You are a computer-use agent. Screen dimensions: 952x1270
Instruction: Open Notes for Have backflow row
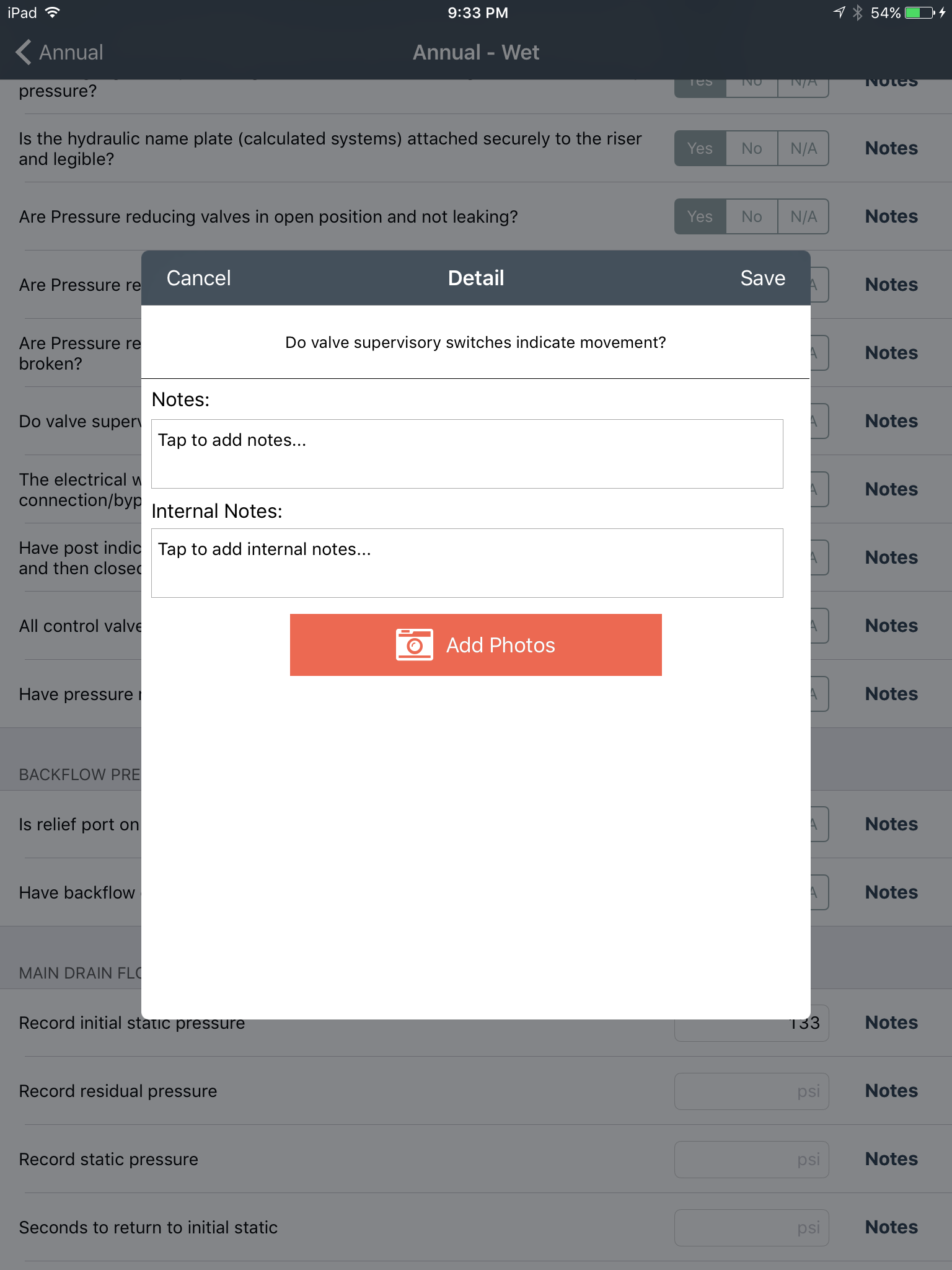(891, 892)
